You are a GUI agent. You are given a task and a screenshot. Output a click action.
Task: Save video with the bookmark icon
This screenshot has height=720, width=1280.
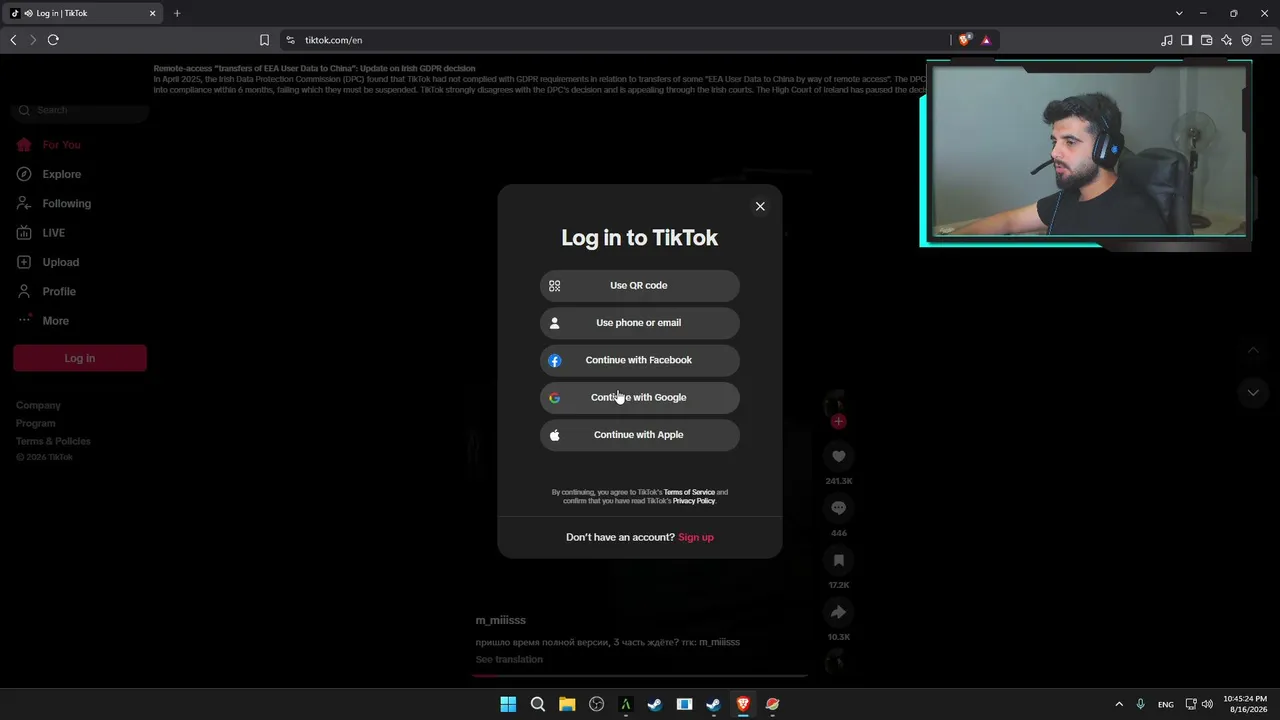839,560
